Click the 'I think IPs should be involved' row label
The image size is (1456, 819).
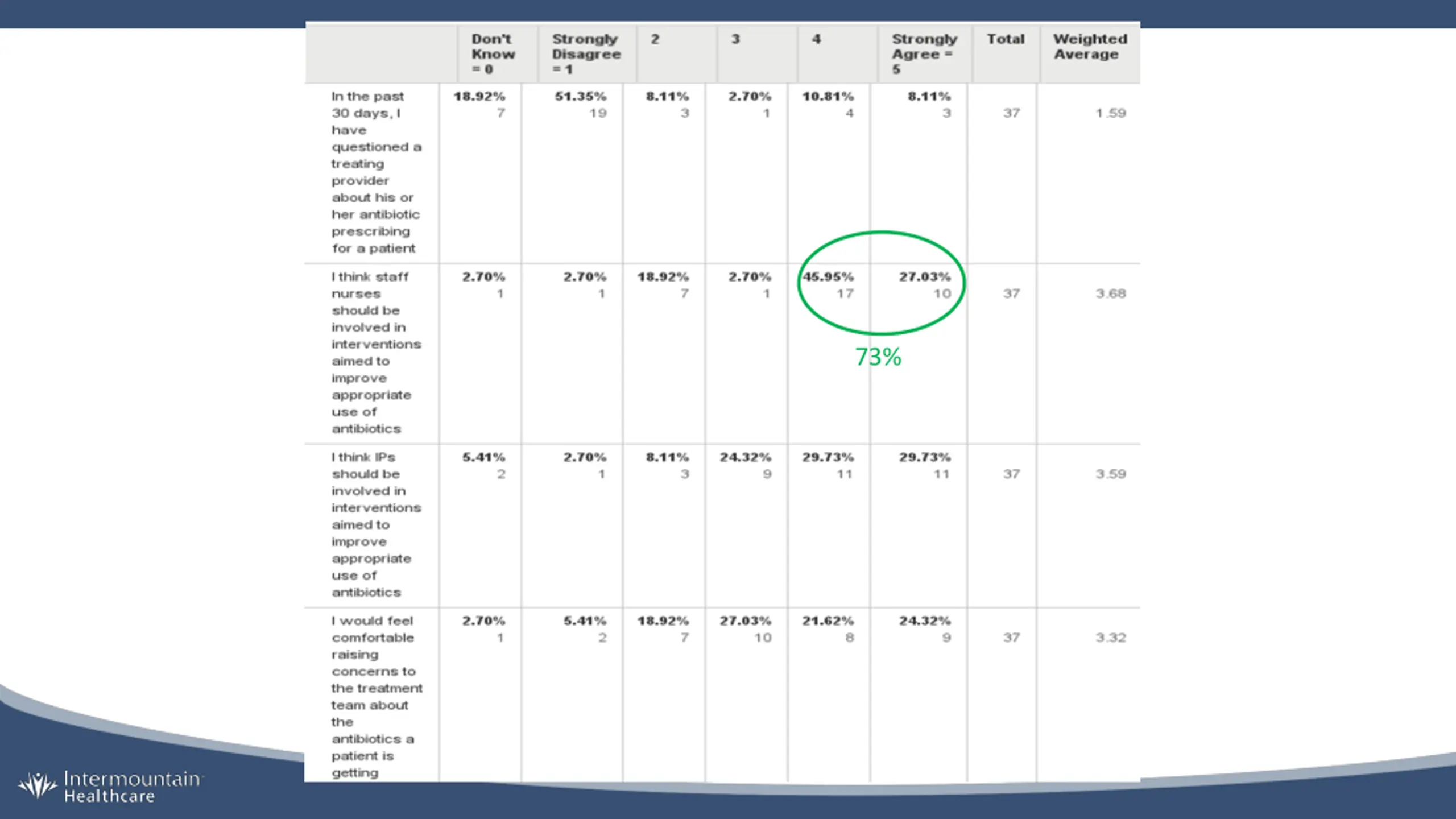click(377, 524)
